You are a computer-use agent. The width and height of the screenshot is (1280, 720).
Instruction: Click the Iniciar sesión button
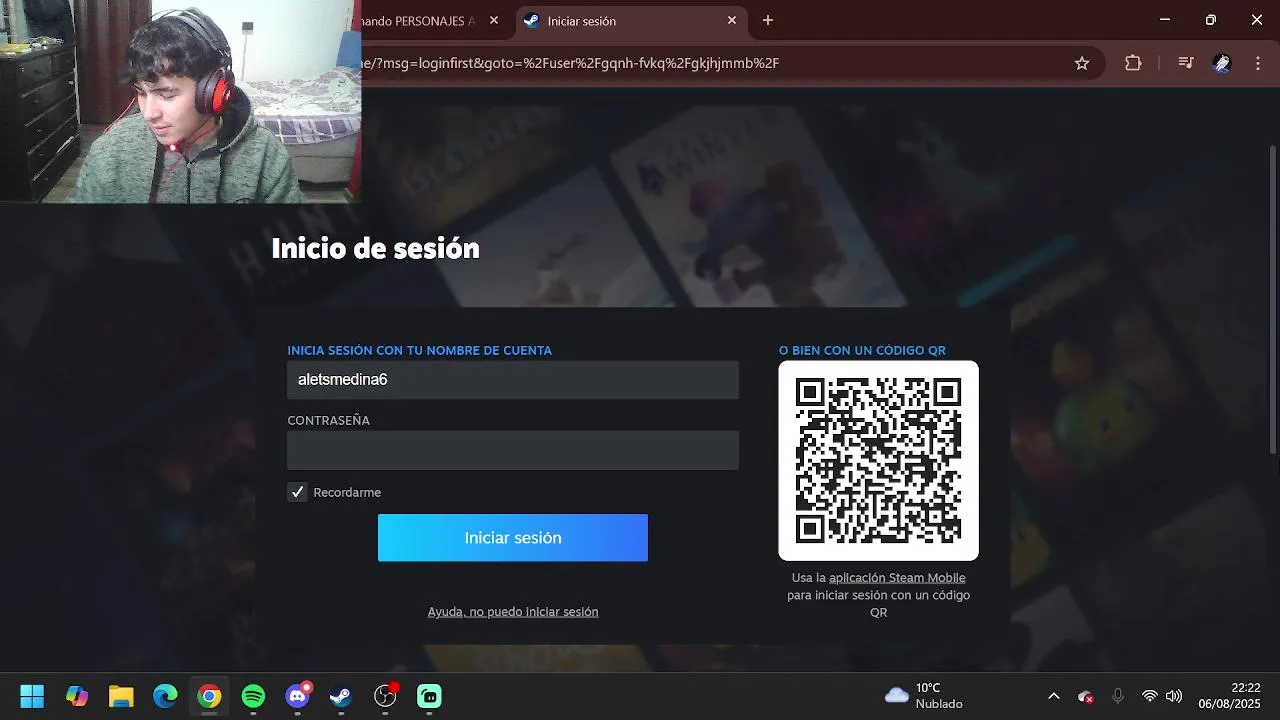pos(513,538)
